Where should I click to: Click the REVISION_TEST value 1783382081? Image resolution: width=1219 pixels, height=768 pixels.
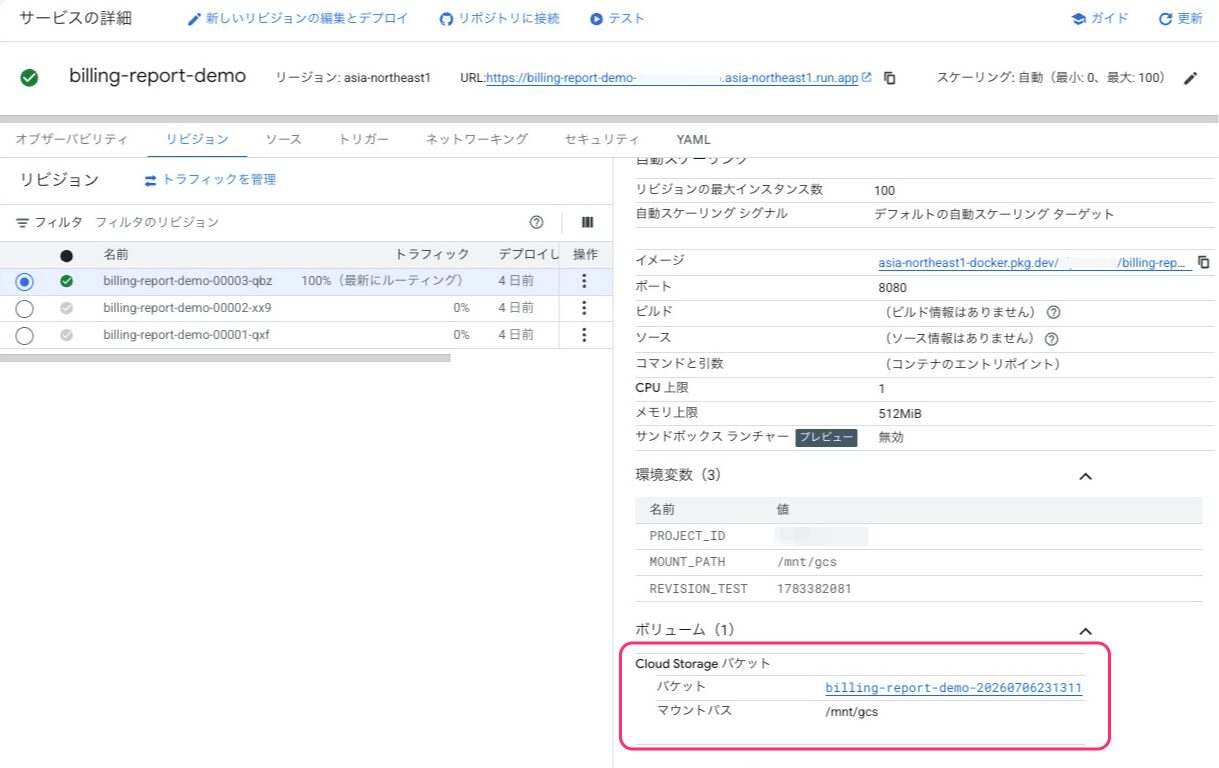(814, 589)
